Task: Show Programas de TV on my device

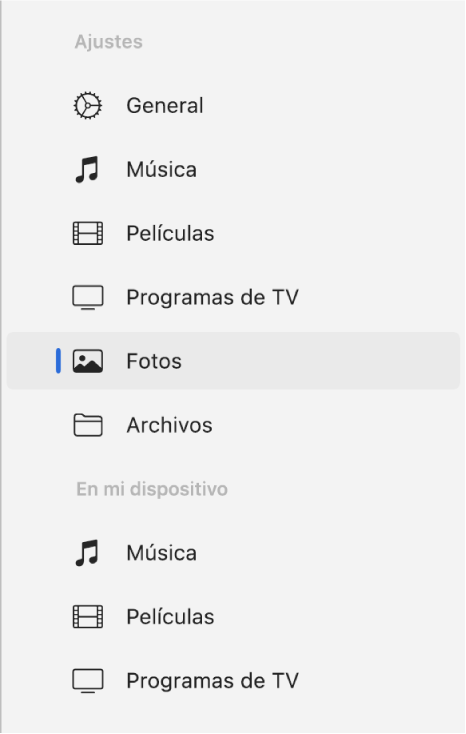Action: (233, 681)
